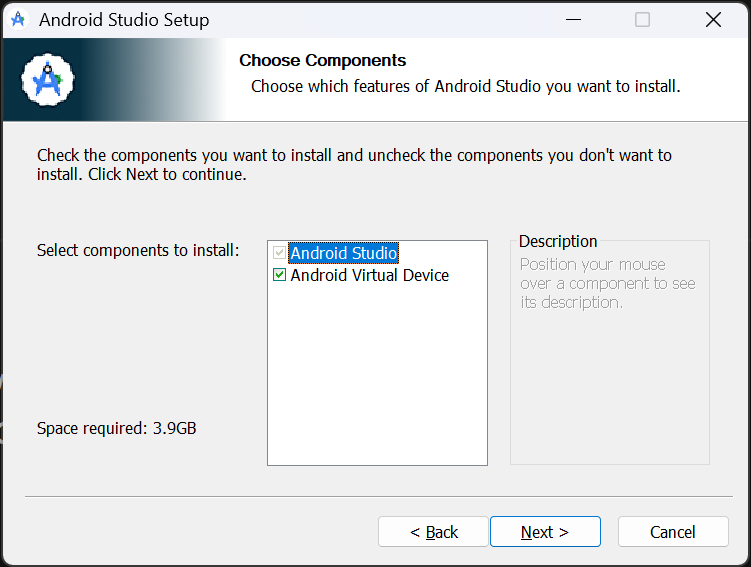Image resolution: width=751 pixels, height=567 pixels.
Task: Click empty space in the components list
Action: [x=377, y=380]
